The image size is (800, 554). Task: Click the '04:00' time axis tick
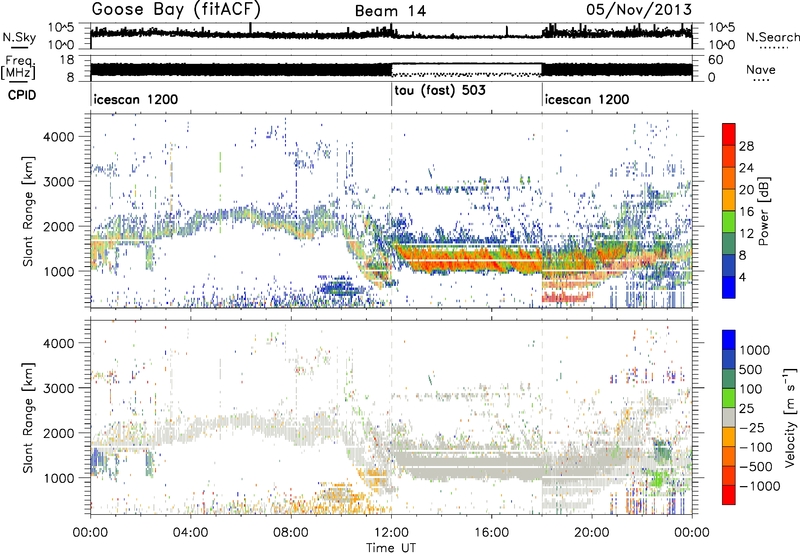point(191,533)
